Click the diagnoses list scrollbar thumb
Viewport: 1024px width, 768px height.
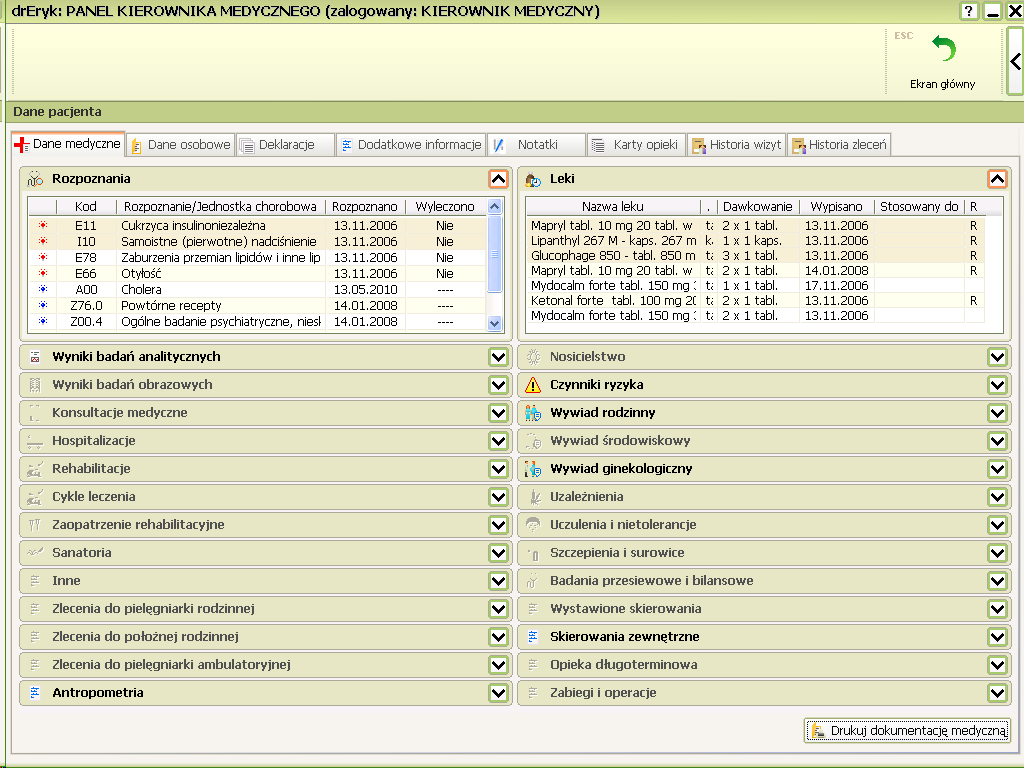click(x=494, y=254)
